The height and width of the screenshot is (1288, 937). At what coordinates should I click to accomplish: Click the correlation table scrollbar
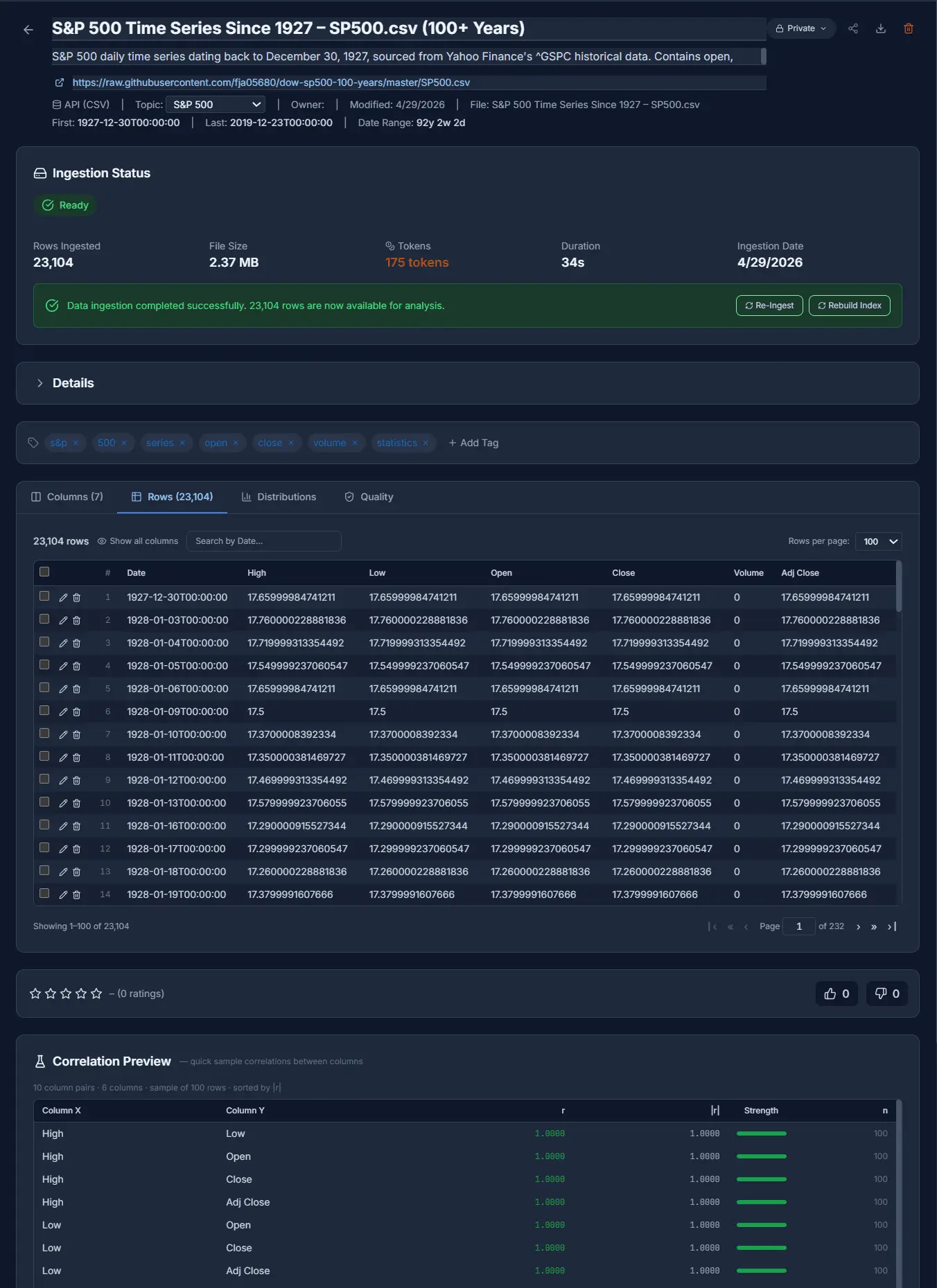899,1193
